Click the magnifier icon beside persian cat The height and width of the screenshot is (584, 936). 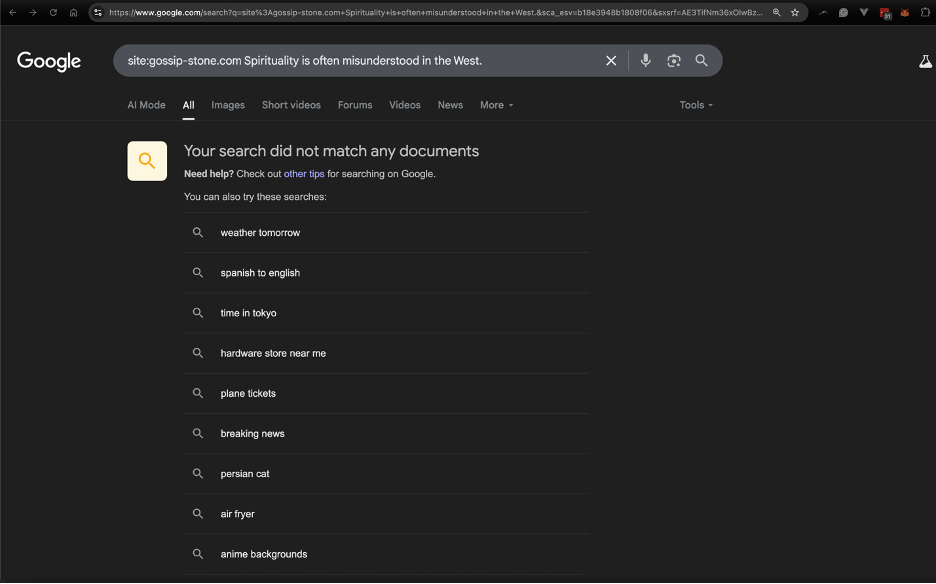click(198, 473)
